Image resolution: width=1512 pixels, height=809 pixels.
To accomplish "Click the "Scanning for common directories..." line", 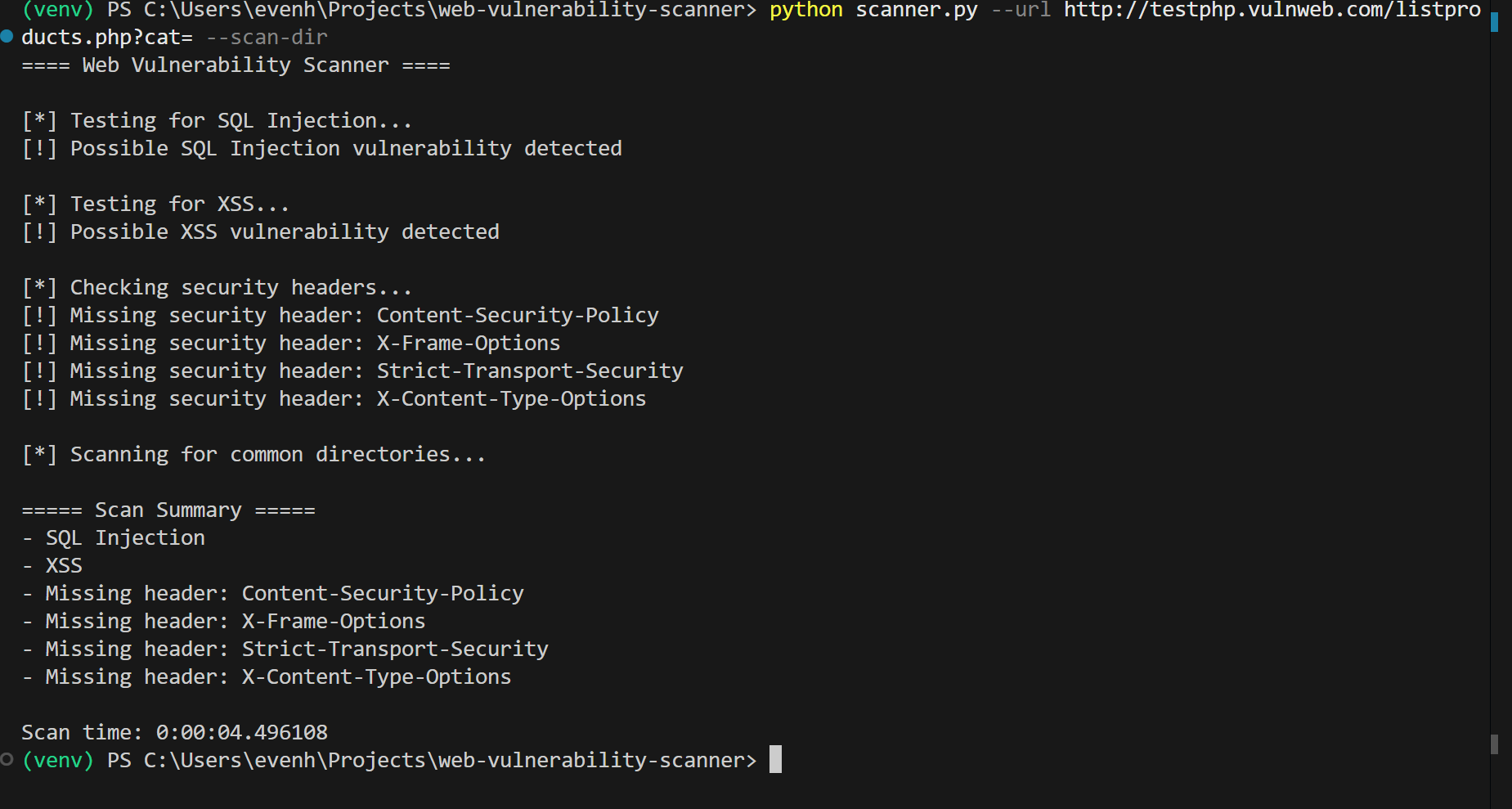I will click(x=277, y=455).
